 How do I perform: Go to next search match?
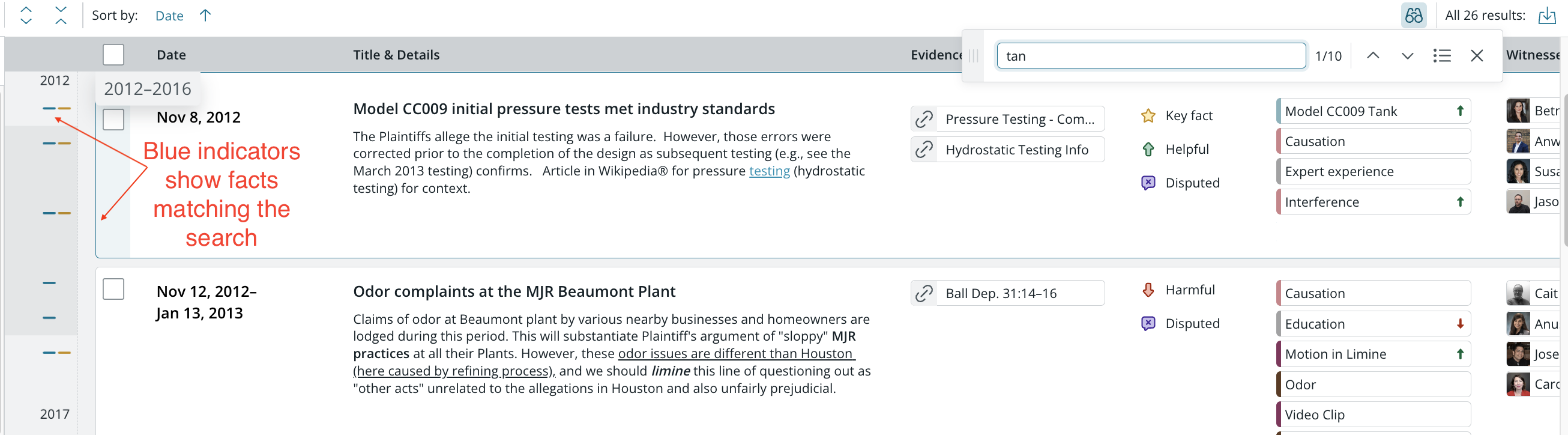pos(1407,56)
